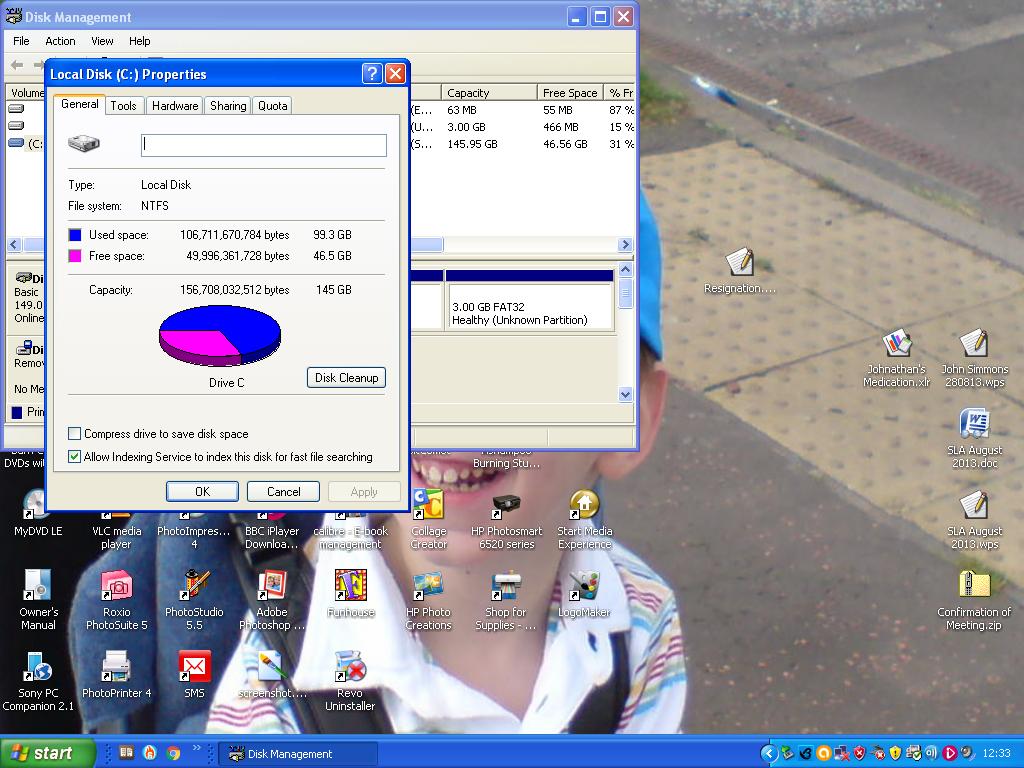Select the Adobe Photoshop desktop shortcut
This screenshot has width=1024, height=768.
pos(272,586)
